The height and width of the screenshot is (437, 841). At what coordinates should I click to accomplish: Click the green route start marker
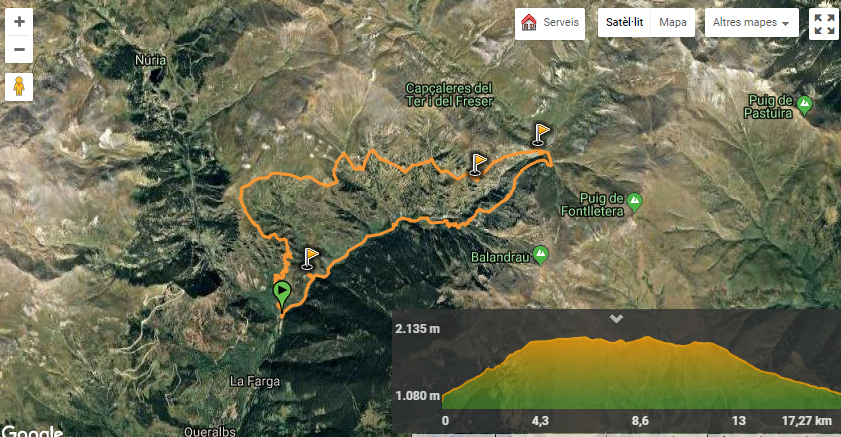[x=282, y=295]
